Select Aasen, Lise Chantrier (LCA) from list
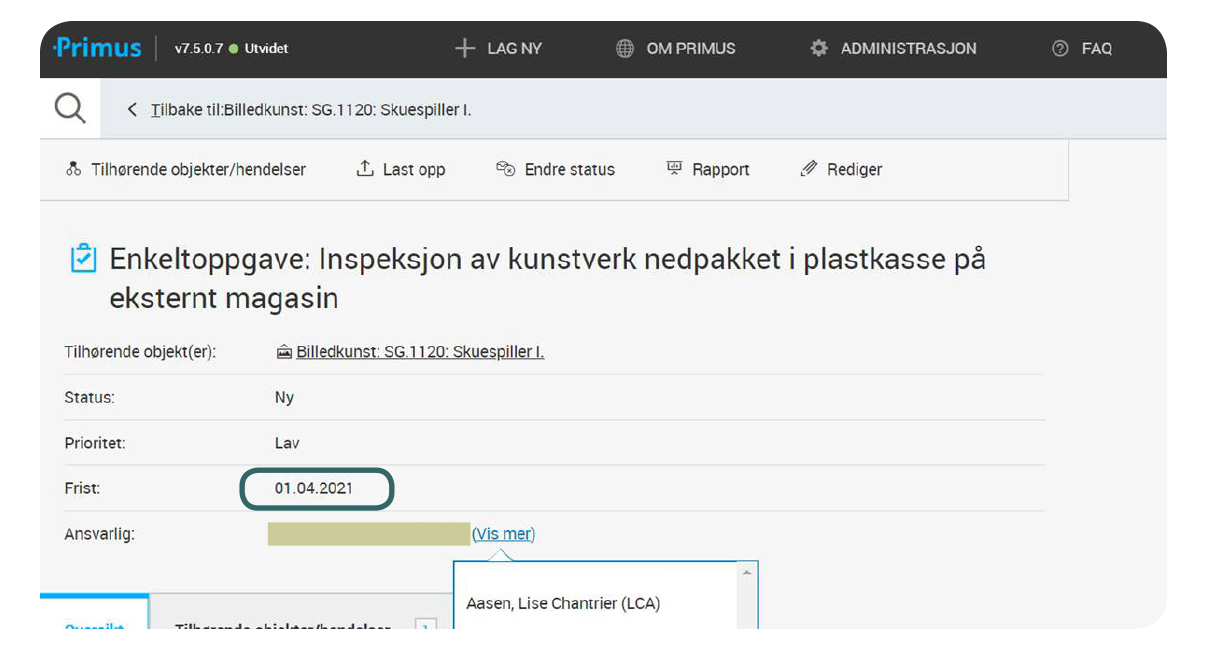1207x651 pixels. click(x=563, y=603)
